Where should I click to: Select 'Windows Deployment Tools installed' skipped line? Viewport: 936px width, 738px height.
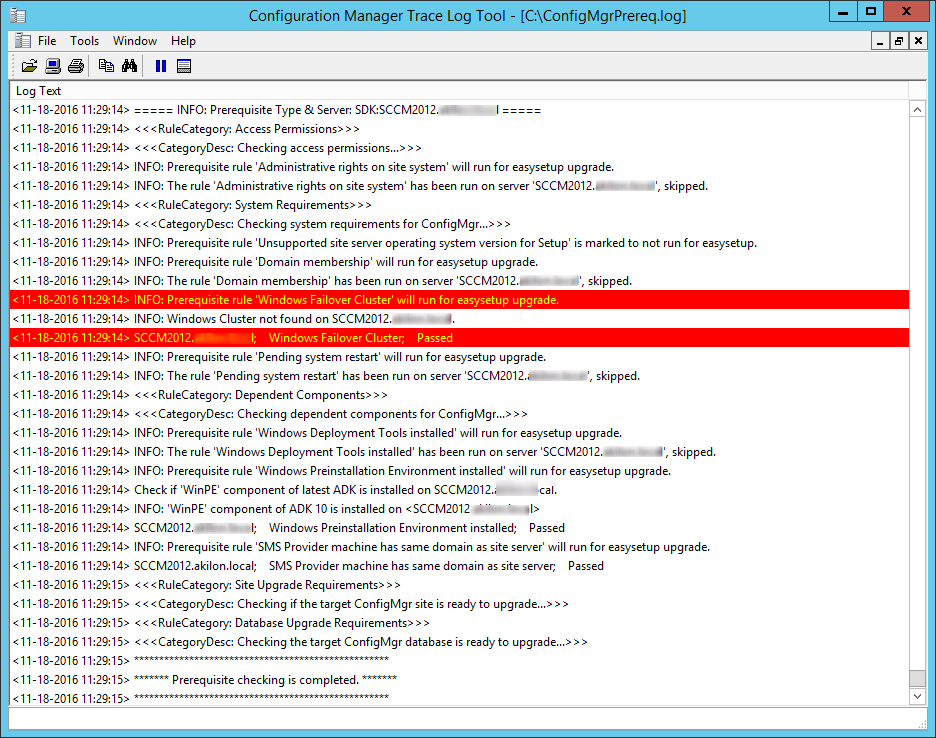[x=459, y=452]
